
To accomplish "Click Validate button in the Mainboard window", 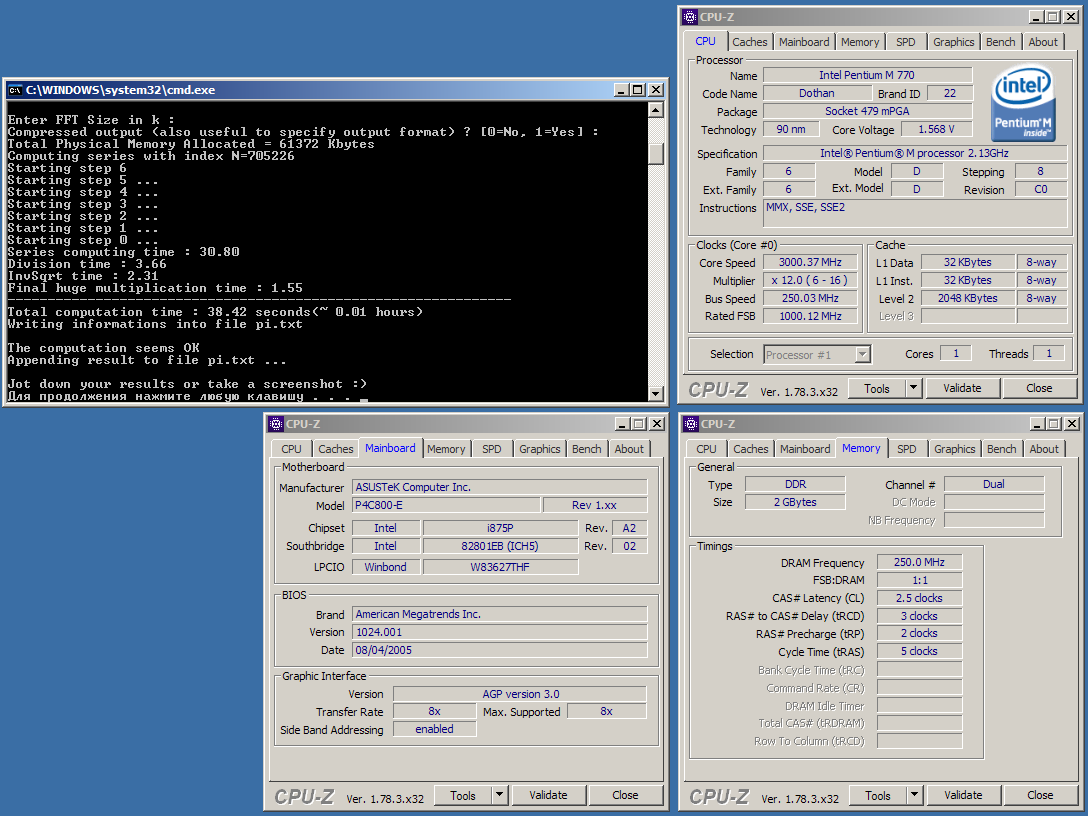I will click(x=548, y=795).
